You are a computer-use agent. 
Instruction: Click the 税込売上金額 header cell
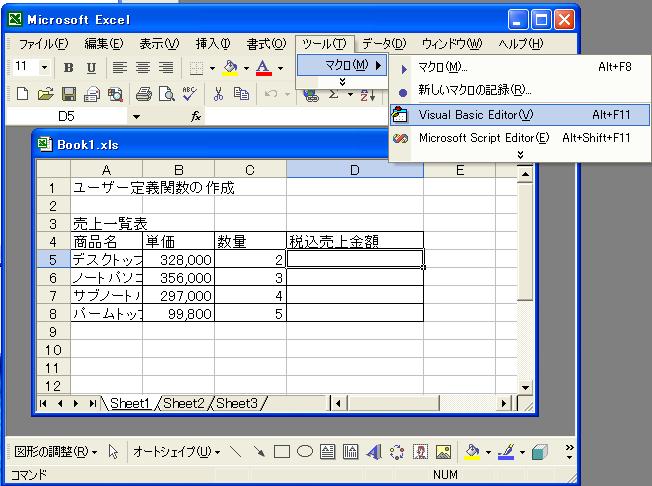click(355, 242)
